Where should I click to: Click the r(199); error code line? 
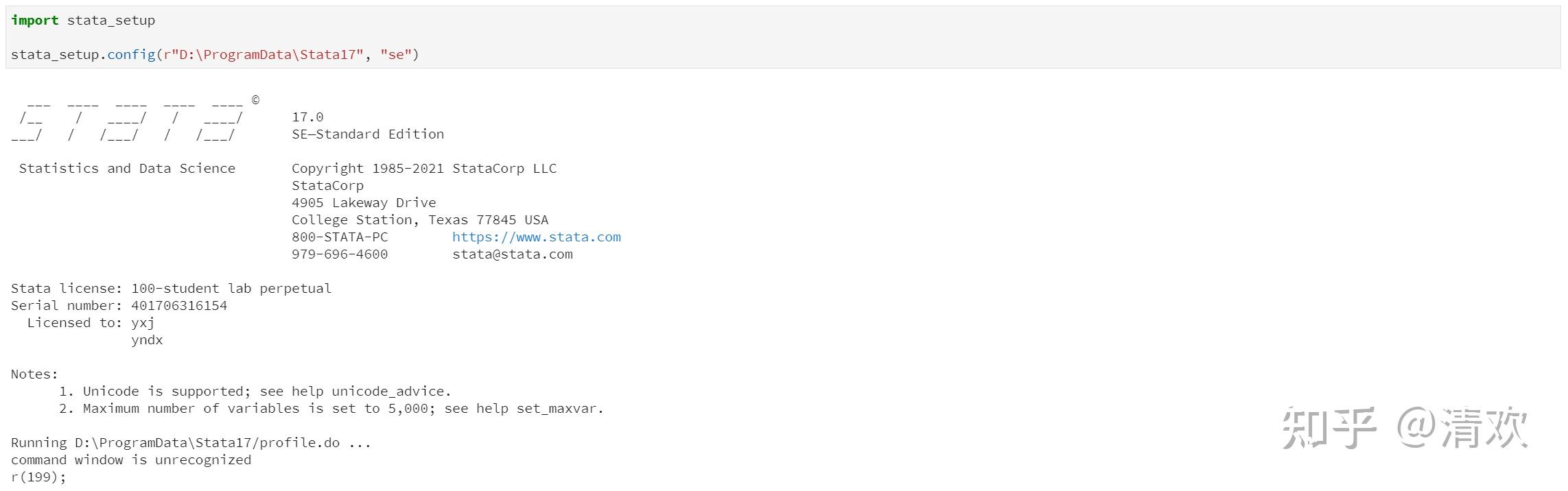[x=38, y=477]
